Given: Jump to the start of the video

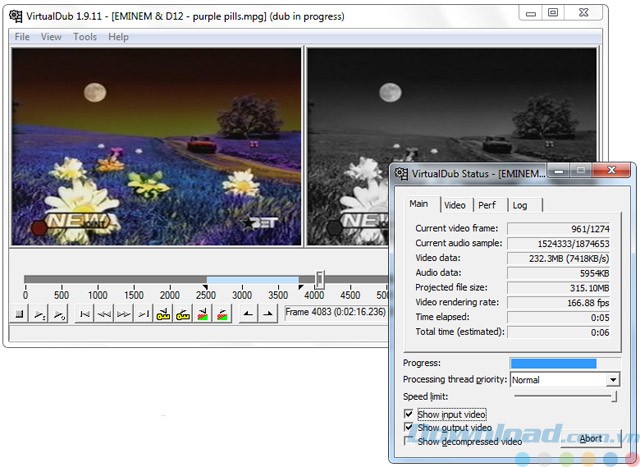Looking at the screenshot, I should [86, 314].
